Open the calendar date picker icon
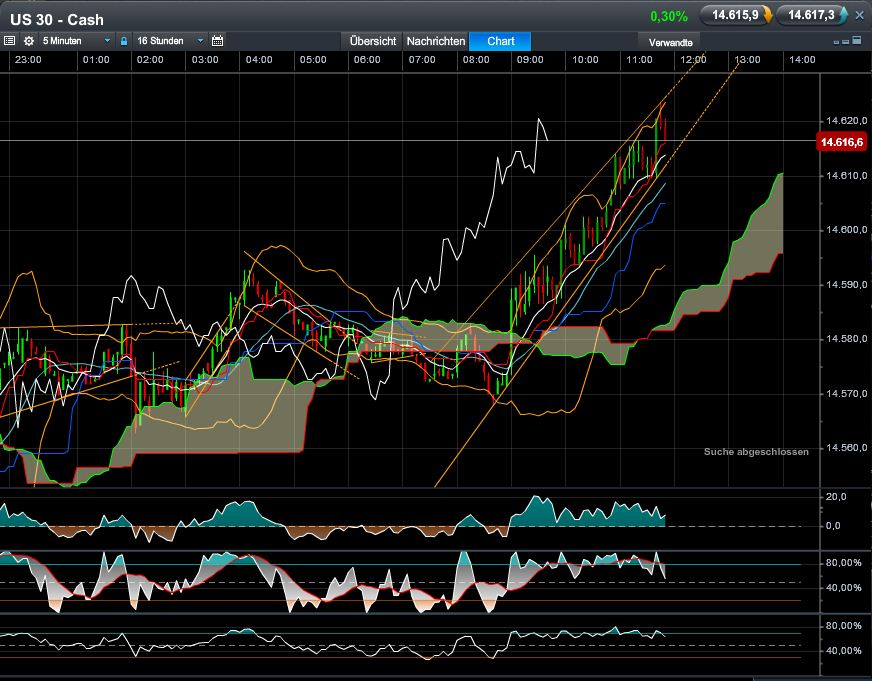The height and width of the screenshot is (681, 872). coord(217,41)
